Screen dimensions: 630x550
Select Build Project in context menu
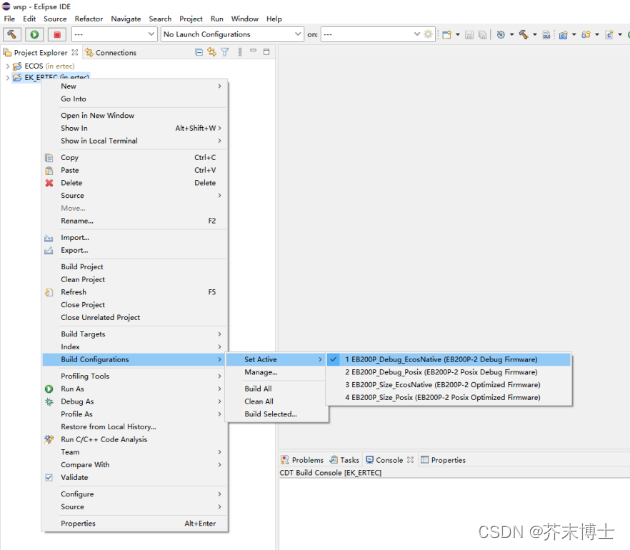click(135, 267)
